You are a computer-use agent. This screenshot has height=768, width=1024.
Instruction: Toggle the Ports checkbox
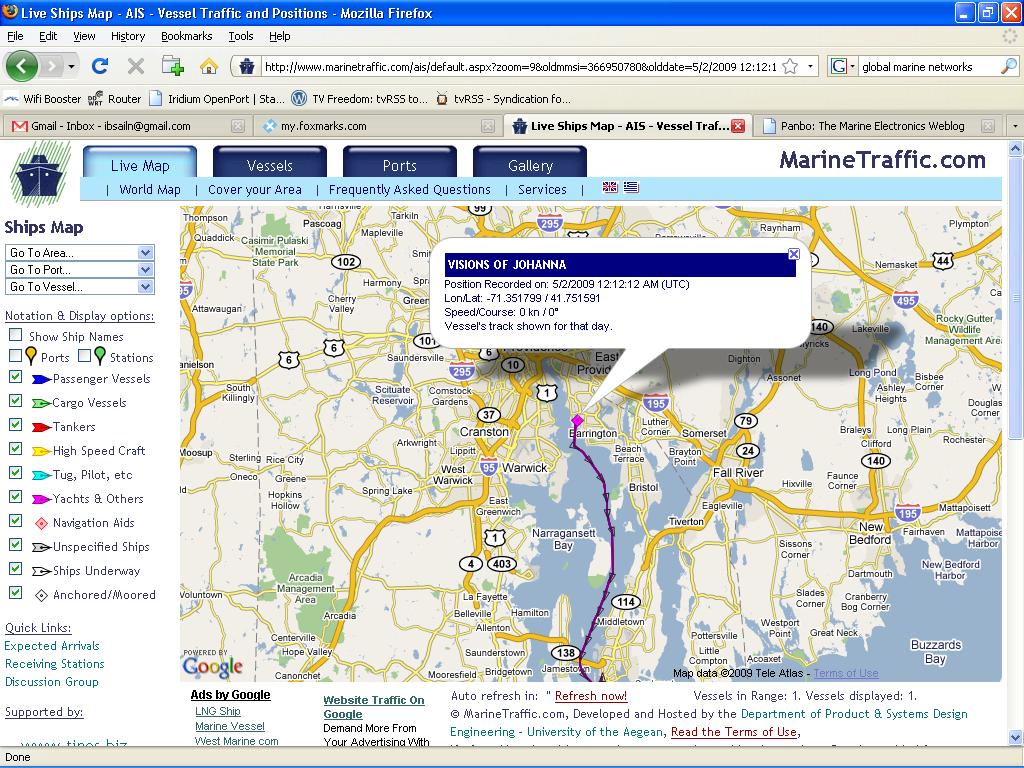[x=15, y=356]
